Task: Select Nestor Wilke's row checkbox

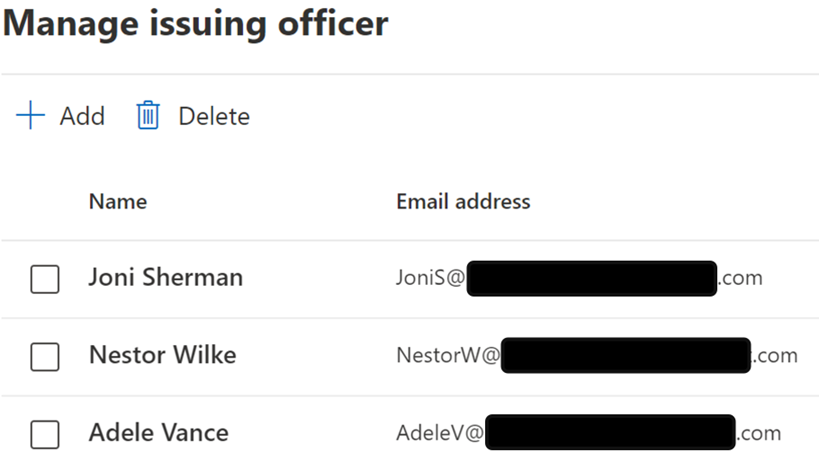Action: (45, 357)
